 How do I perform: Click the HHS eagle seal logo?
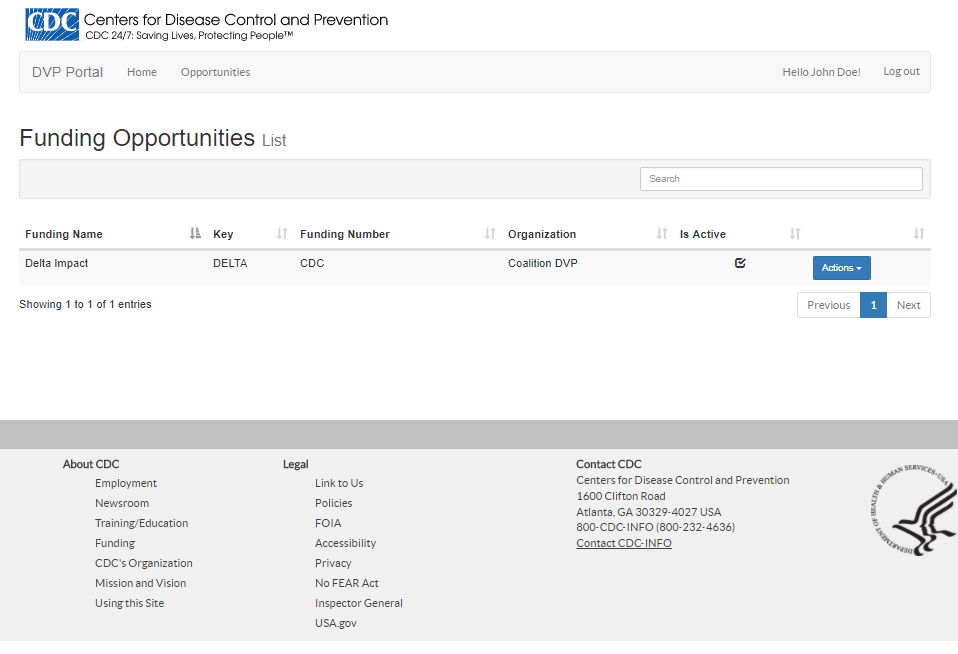[x=912, y=510]
